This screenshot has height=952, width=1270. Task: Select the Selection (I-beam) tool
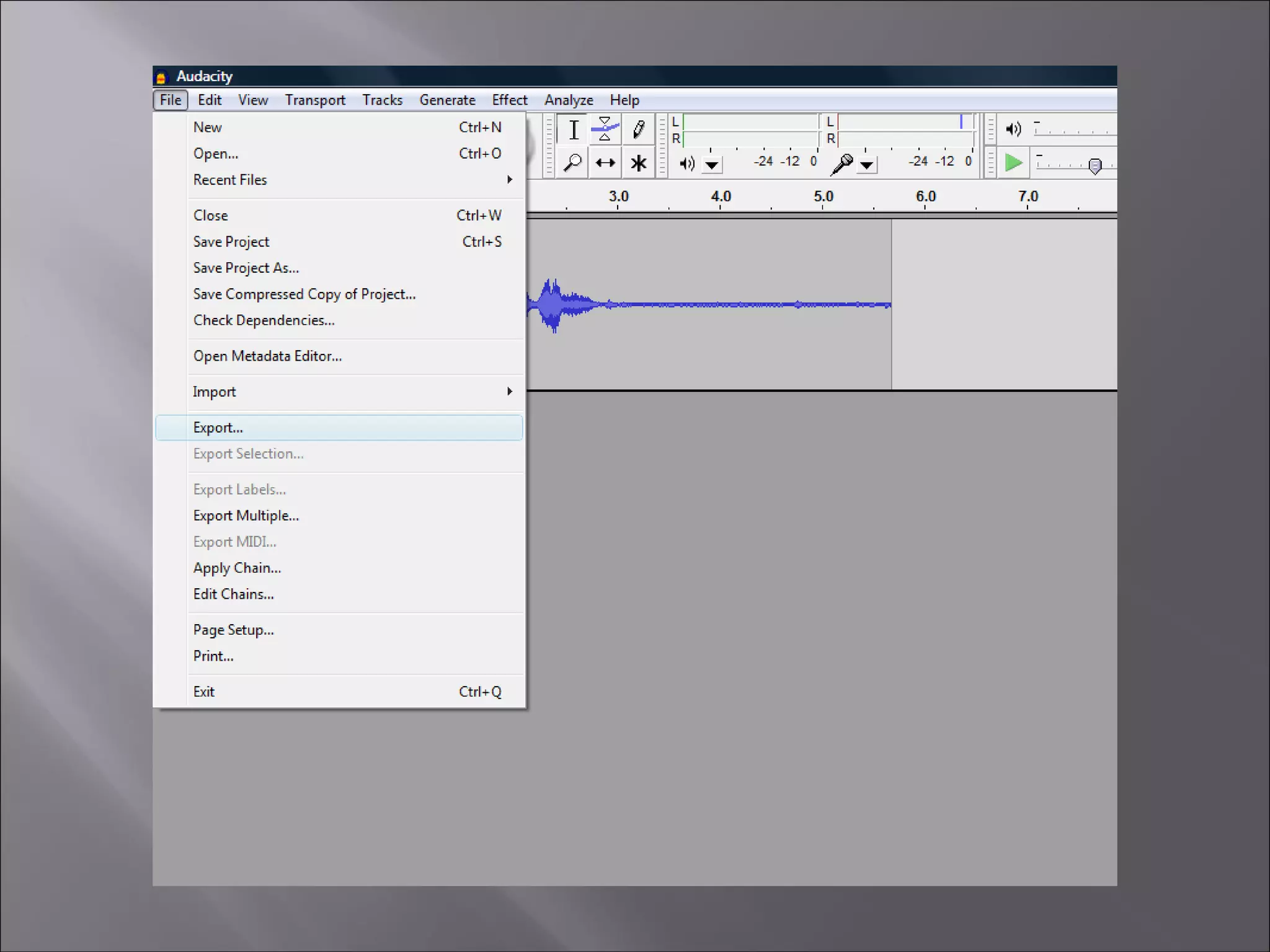pyautogui.click(x=574, y=130)
